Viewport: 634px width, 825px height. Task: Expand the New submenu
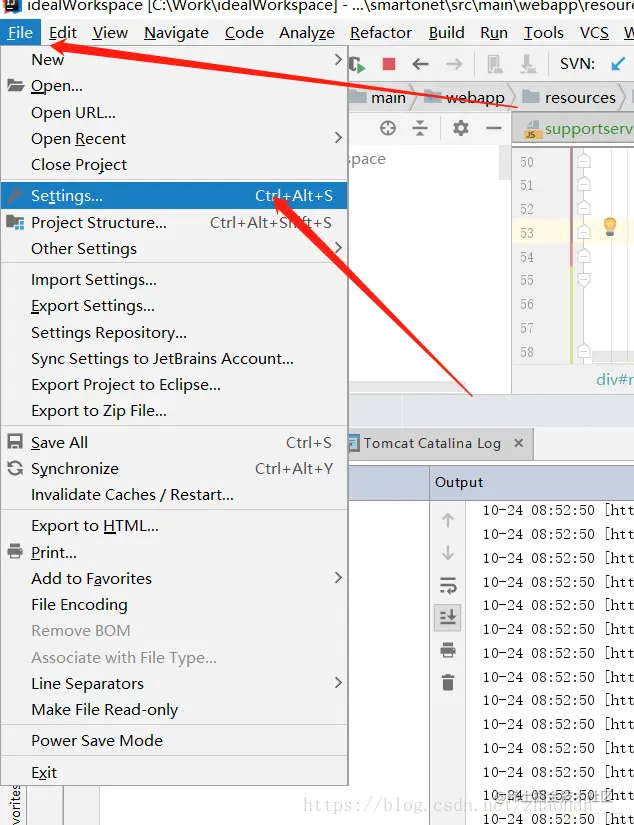174,59
